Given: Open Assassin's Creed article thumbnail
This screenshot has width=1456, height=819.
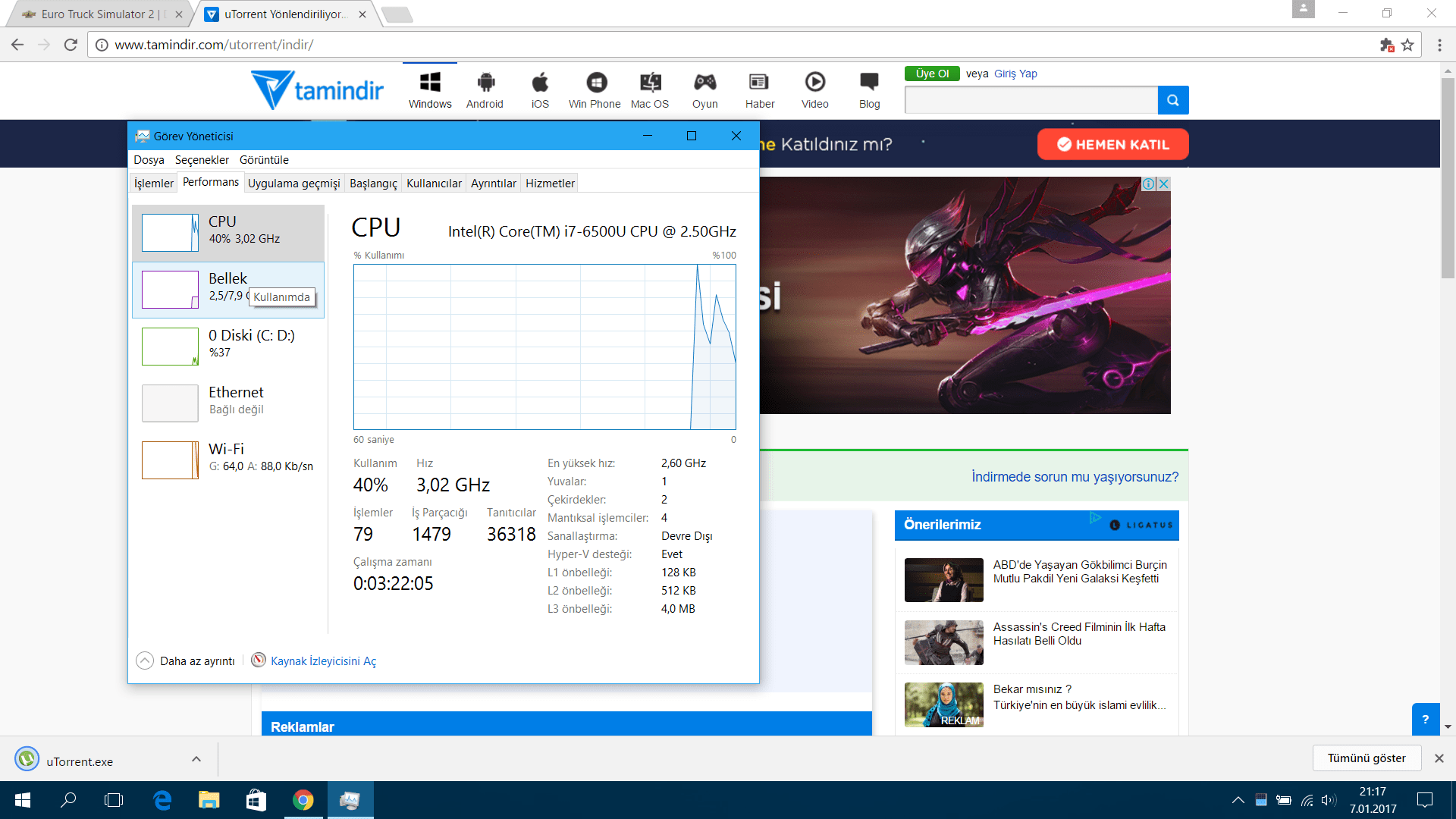Looking at the screenshot, I should click(943, 642).
